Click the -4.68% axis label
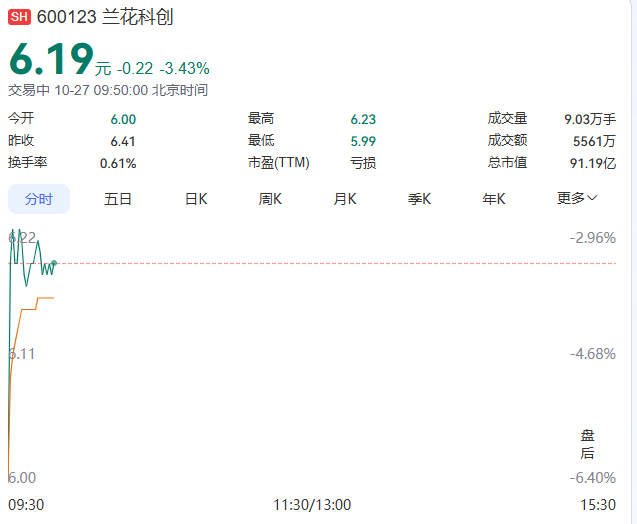637x524 pixels. pos(593,354)
